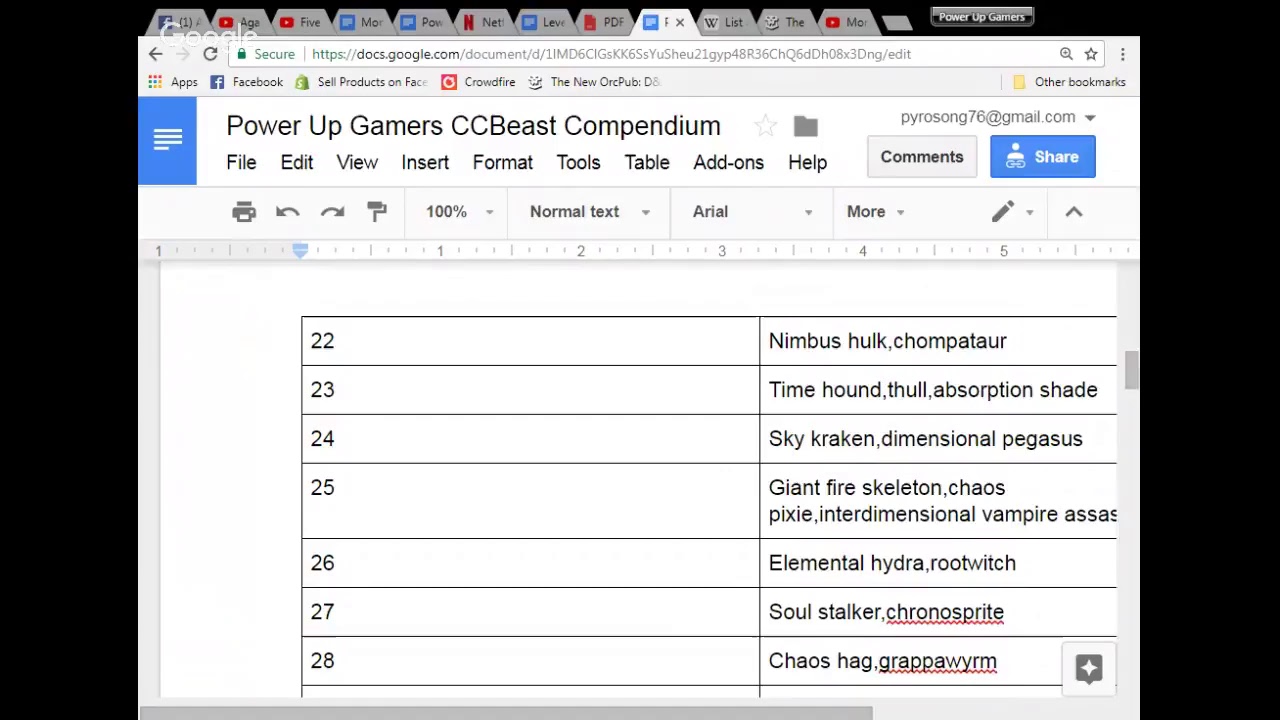Undo the last edit
Screen dimensions: 1280x720
click(288, 212)
